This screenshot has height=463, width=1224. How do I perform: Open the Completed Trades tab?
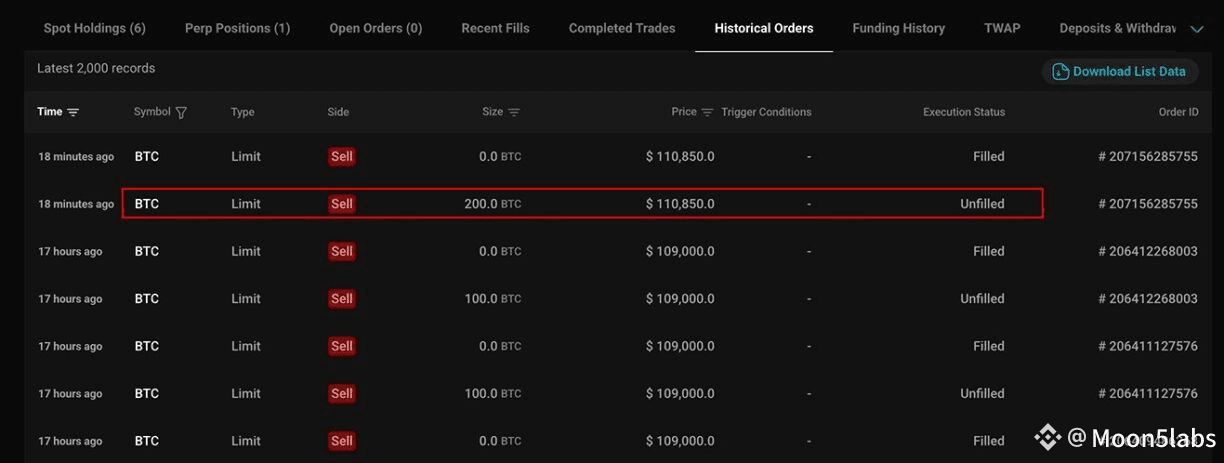click(622, 28)
